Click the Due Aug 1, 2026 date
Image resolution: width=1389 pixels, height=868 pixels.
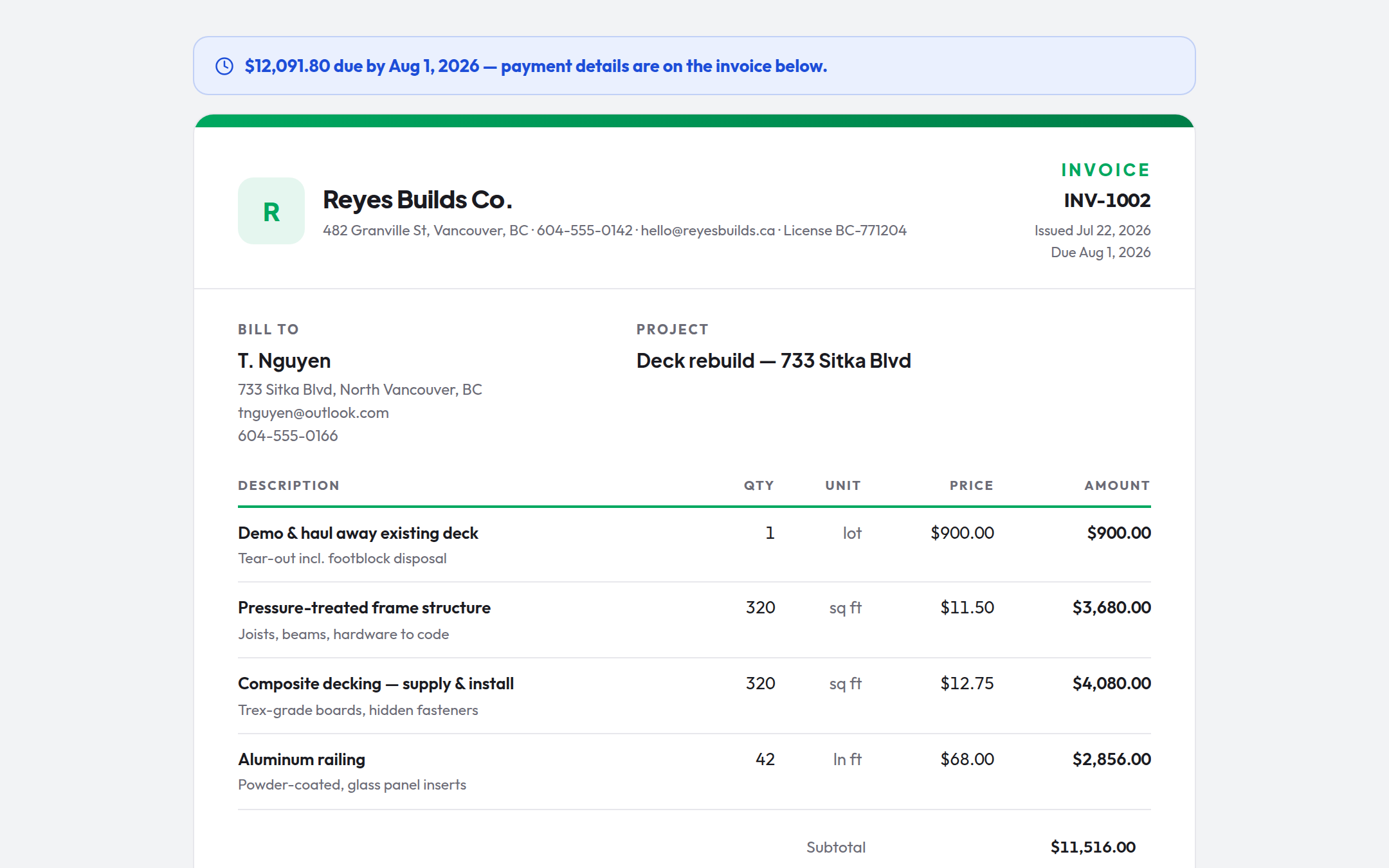(x=1100, y=252)
